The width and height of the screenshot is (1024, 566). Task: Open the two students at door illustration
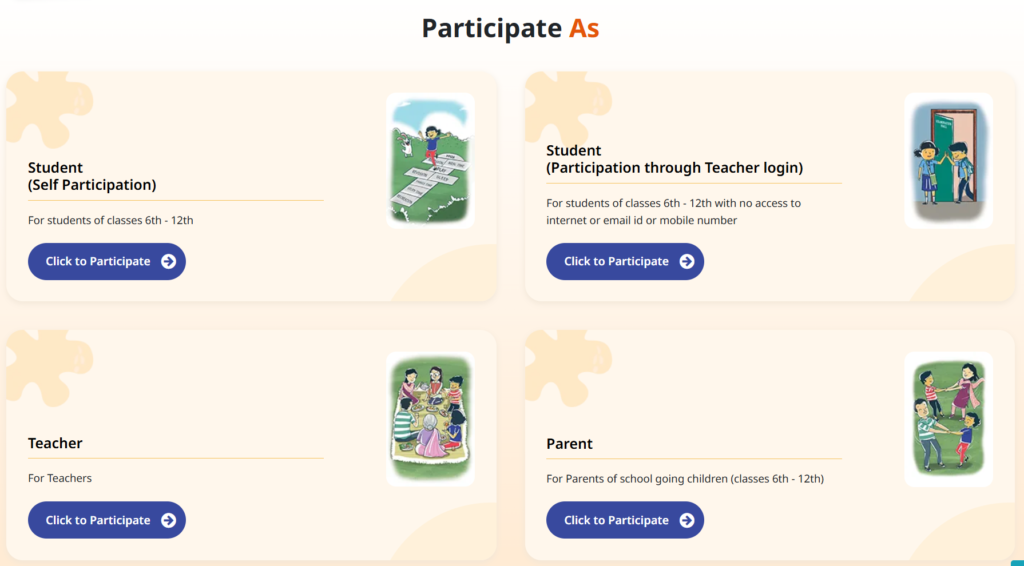948,161
